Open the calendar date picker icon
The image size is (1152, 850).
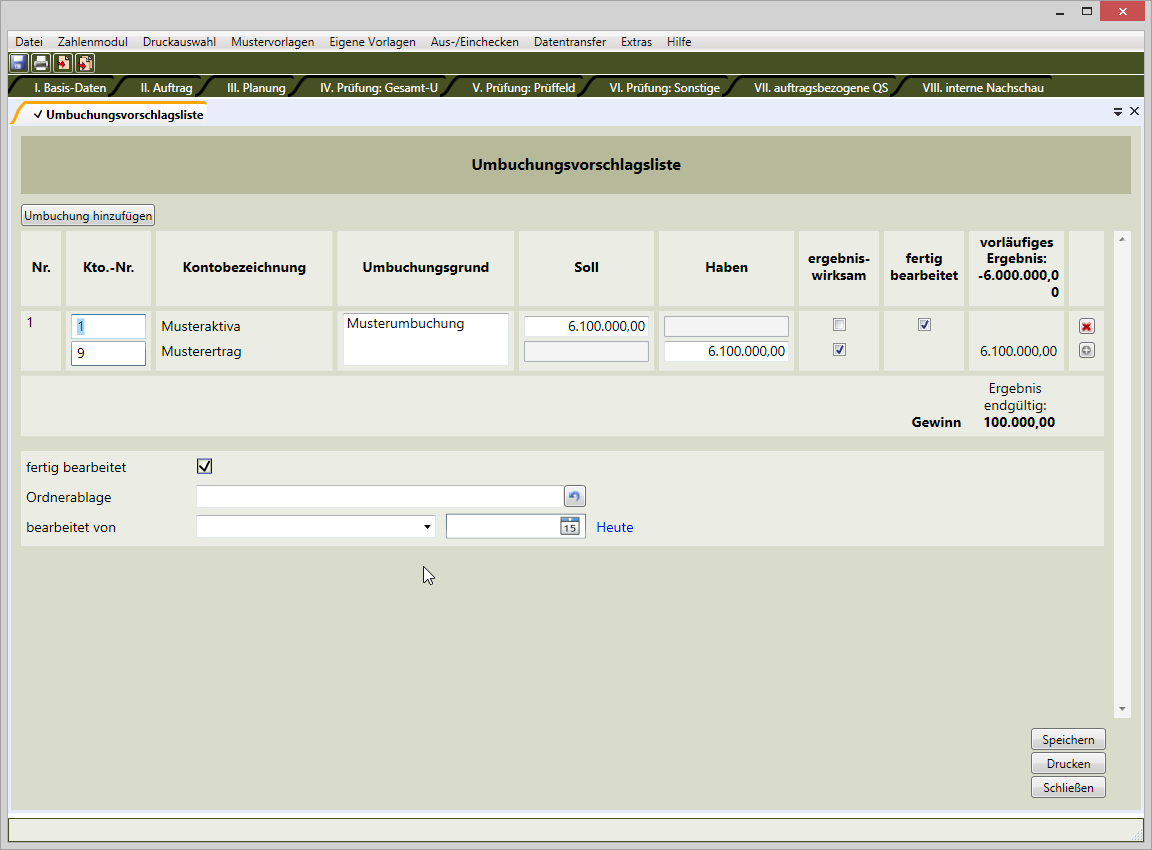pyautogui.click(x=570, y=527)
